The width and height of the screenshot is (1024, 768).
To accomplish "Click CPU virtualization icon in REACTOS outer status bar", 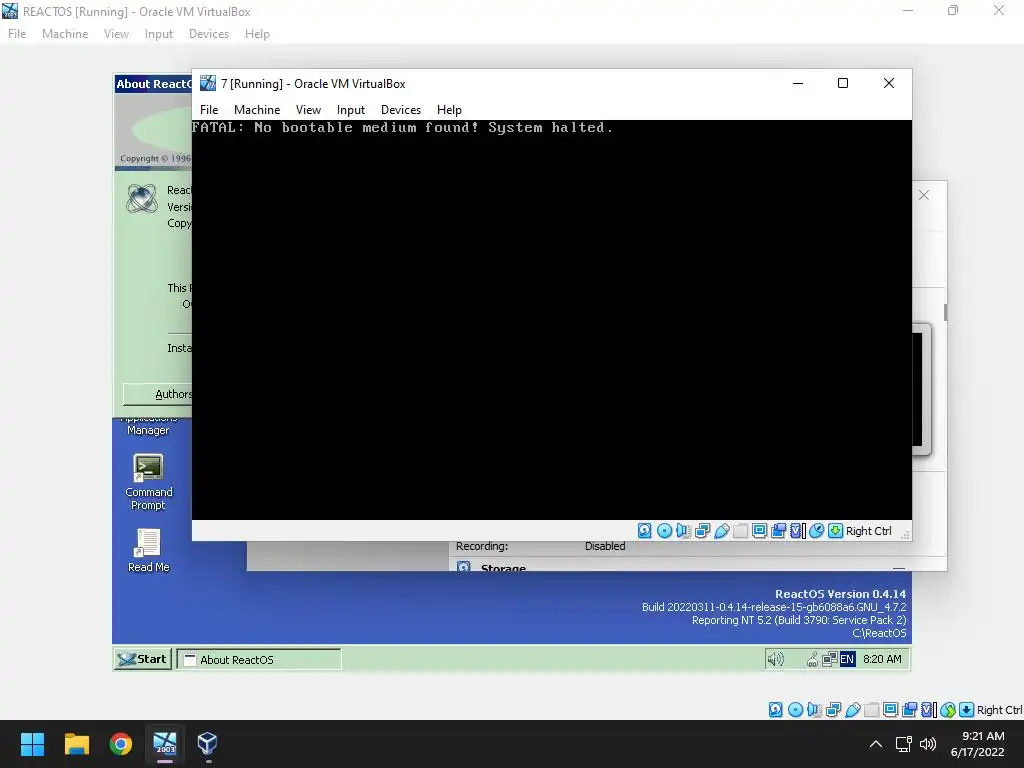I will coord(929,710).
